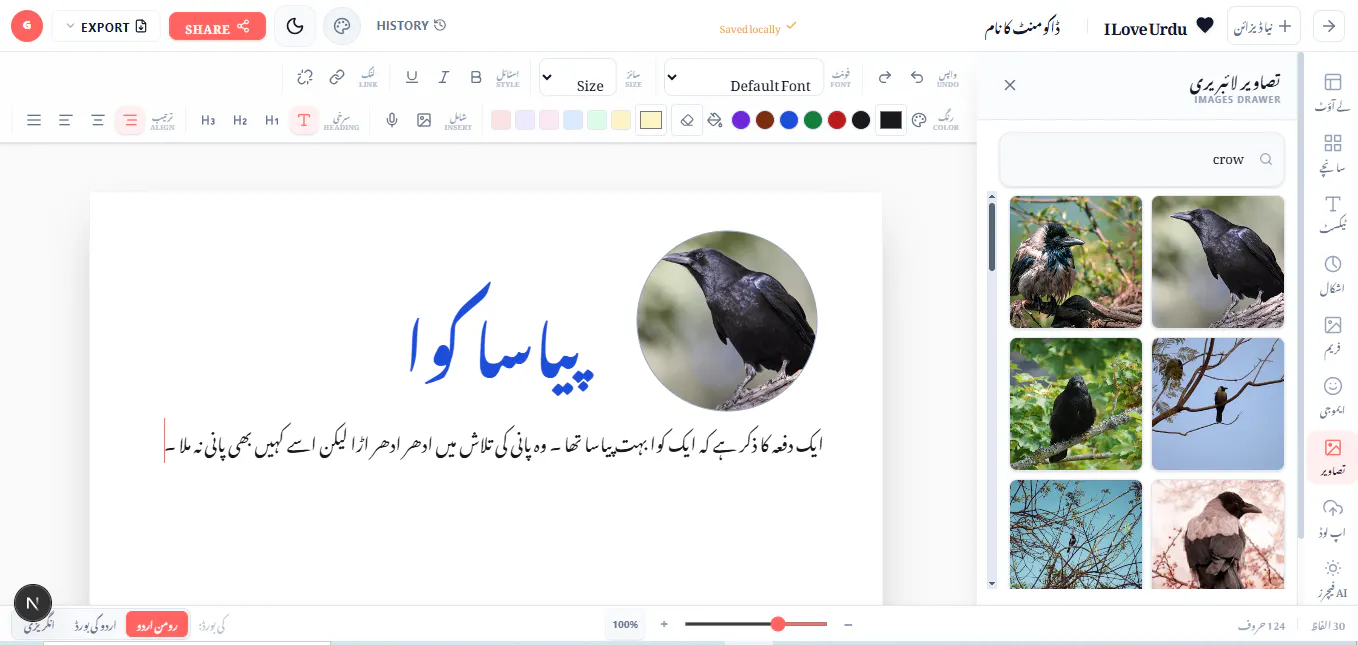Open the Size dropdown

pos(577,77)
